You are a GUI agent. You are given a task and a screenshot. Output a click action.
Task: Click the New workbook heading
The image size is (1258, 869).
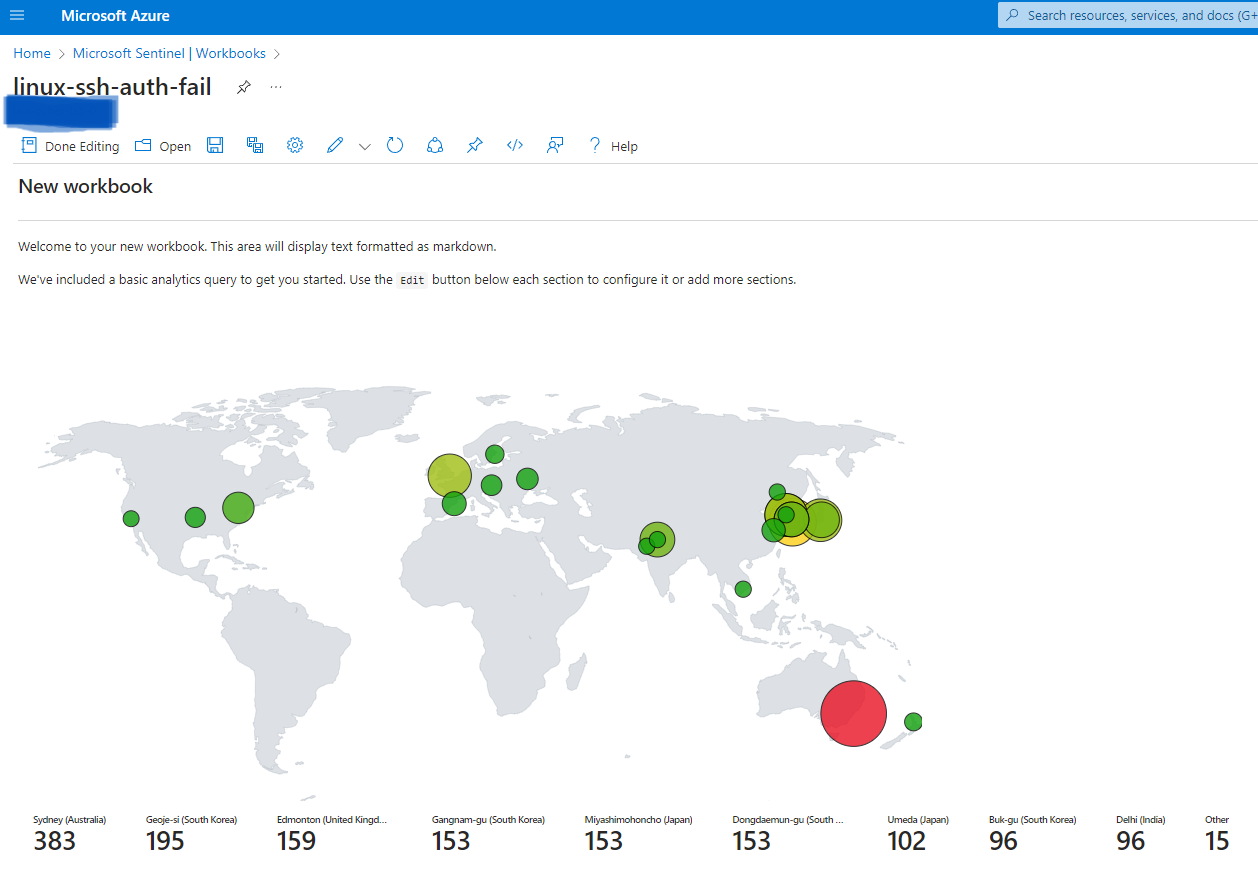point(86,186)
